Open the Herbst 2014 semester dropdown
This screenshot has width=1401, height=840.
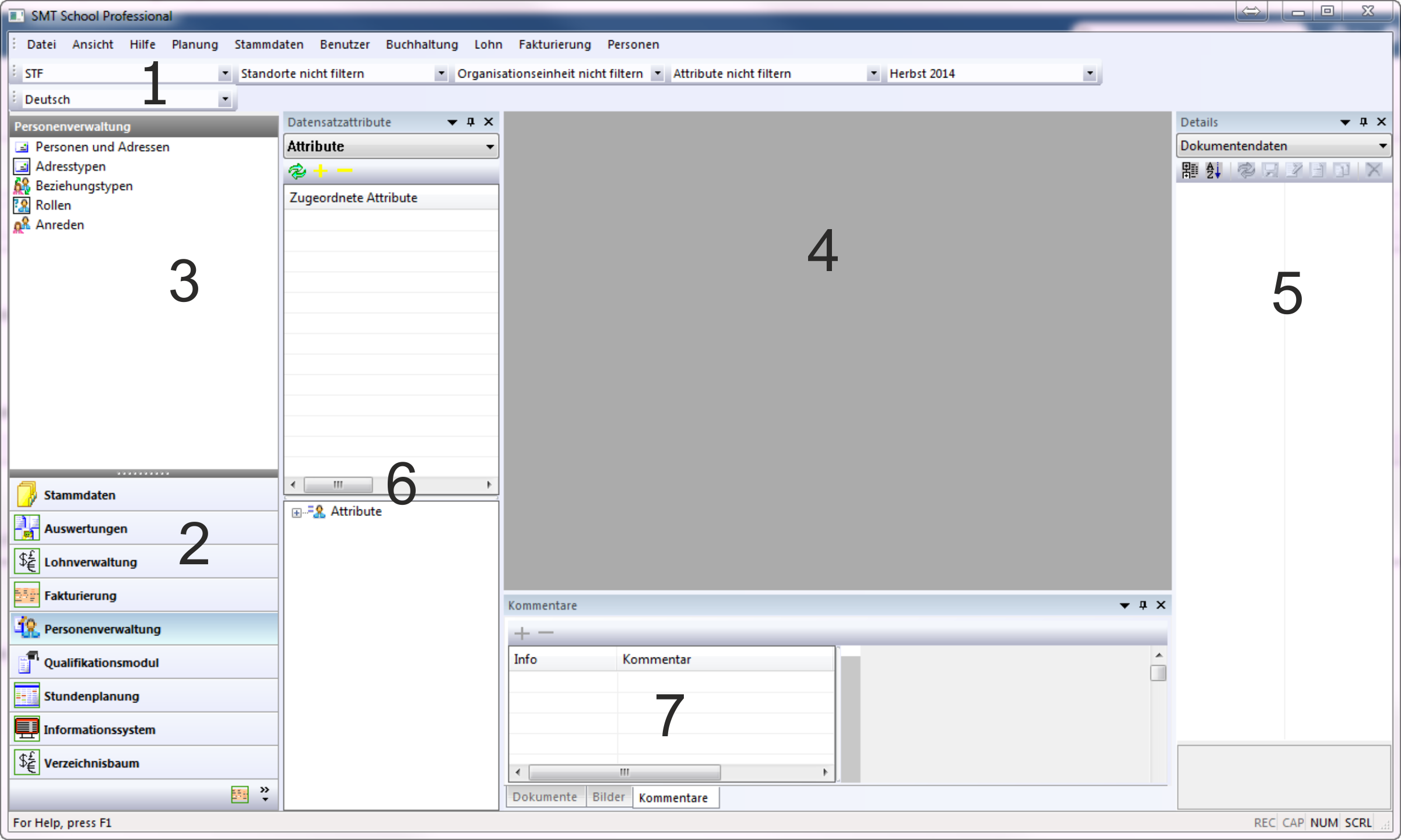pyautogui.click(x=1089, y=73)
